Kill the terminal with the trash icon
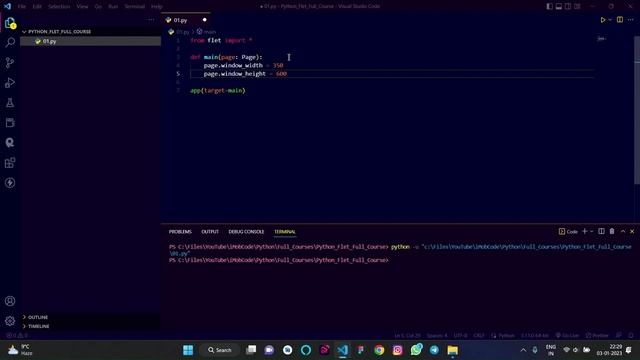This screenshot has height=360, width=640. click(x=612, y=231)
